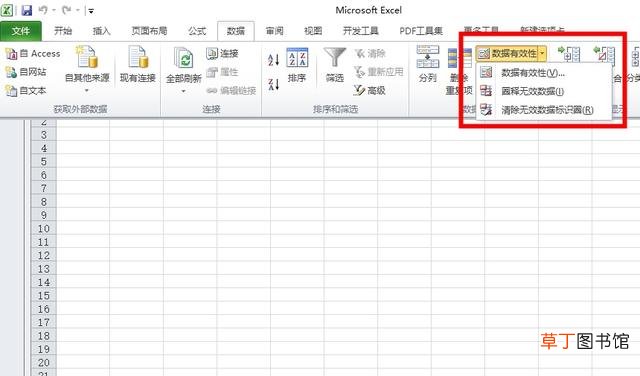Switch to the 页面布局 (Page Layout) tab
This screenshot has height=376, width=640.
tap(149, 31)
